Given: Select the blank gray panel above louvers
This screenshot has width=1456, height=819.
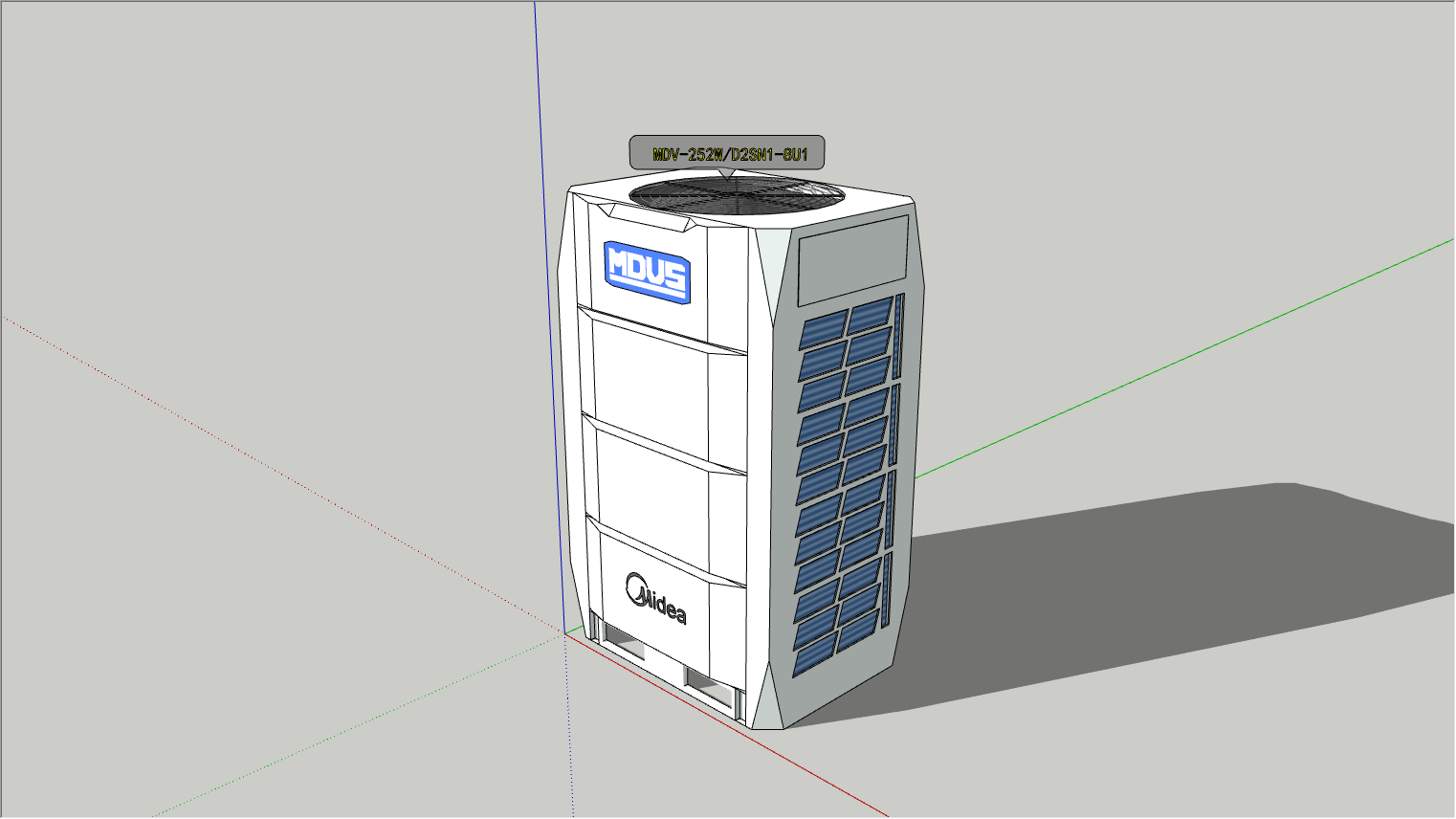Looking at the screenshot, I should coord(853,260).
